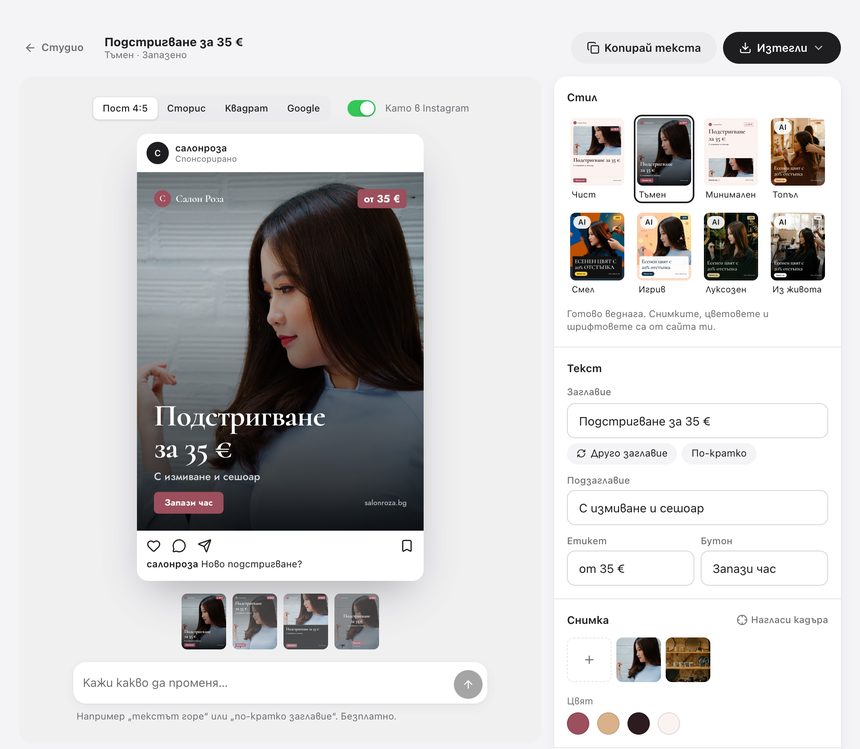Toggle the Като в Instagram switch

361,108
